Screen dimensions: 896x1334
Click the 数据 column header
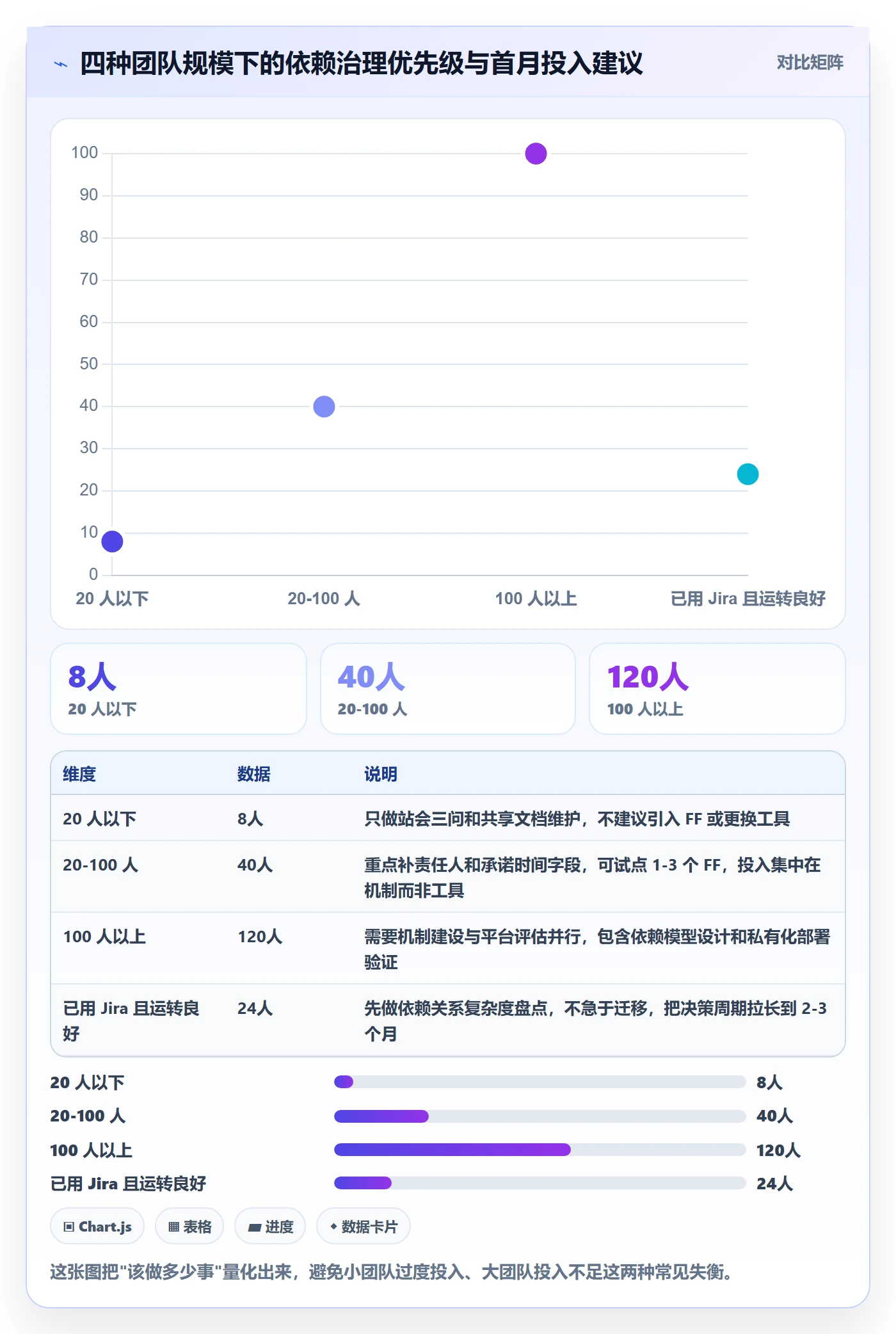(x=254, y=774)
